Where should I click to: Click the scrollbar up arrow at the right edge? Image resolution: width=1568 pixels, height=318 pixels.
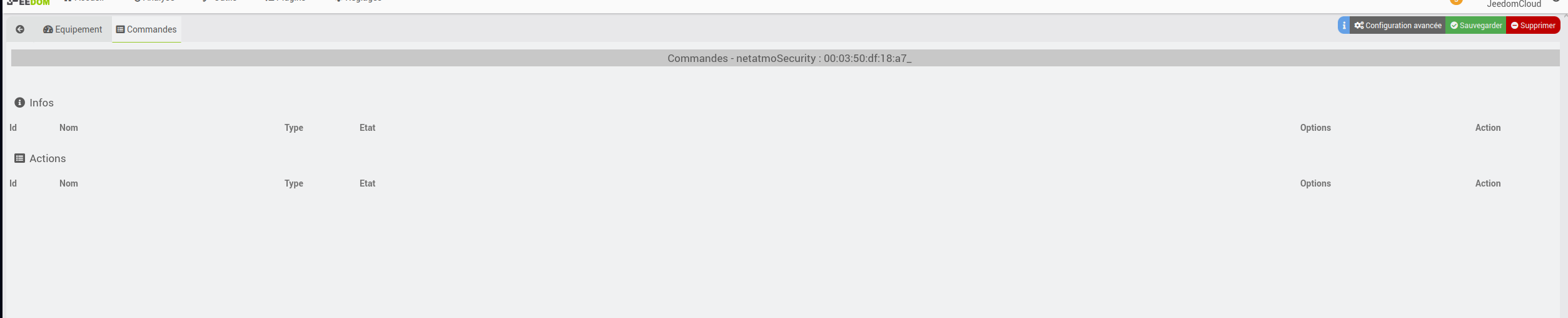click(x=1565, y=16)
